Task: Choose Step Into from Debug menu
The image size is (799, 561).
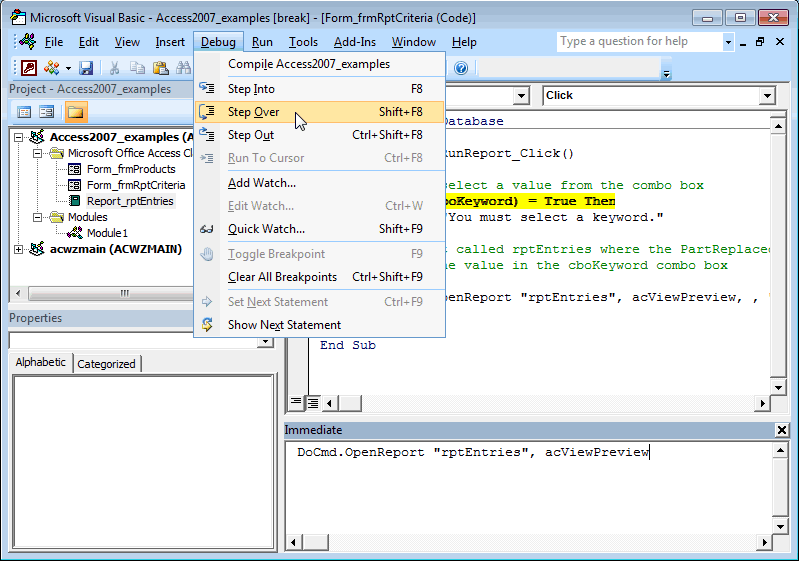Action: click(x=319, y=89)
